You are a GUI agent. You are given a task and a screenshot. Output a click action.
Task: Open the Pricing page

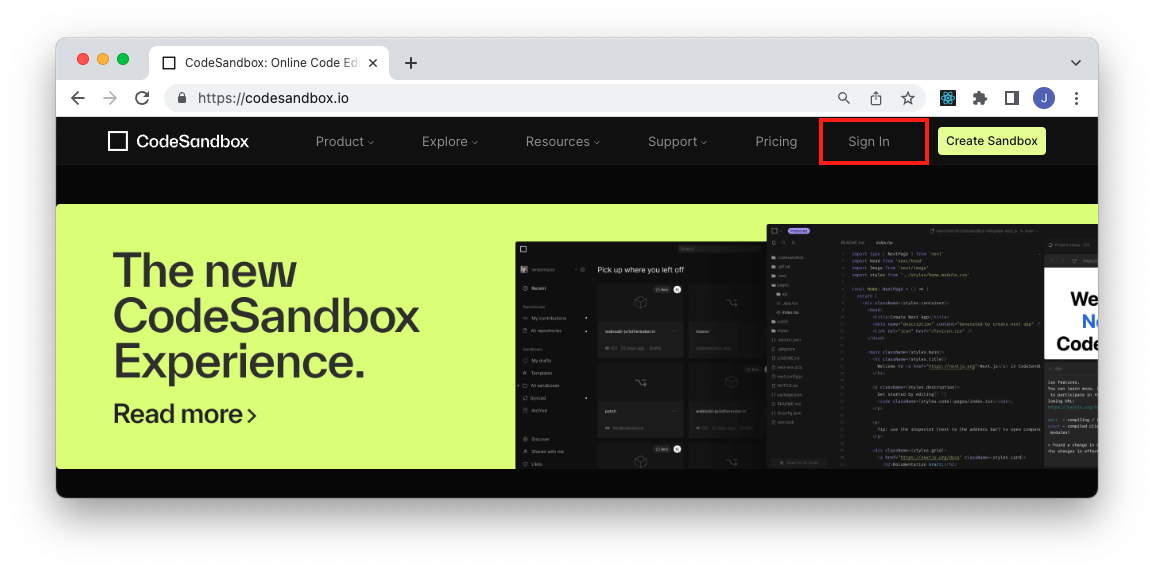[x=776, y=141]
